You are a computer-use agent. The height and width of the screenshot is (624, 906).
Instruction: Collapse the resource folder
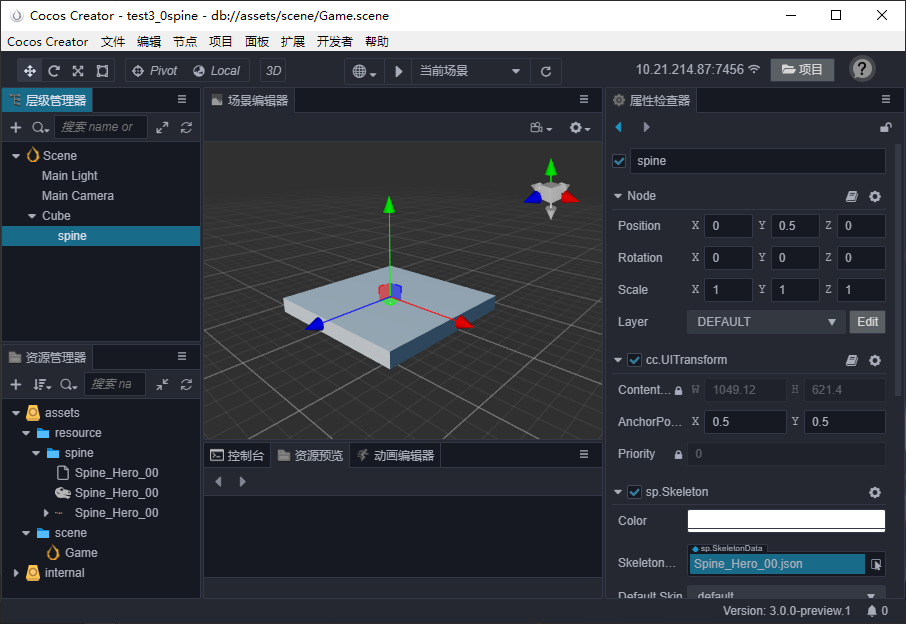click(x=26, y=433)
